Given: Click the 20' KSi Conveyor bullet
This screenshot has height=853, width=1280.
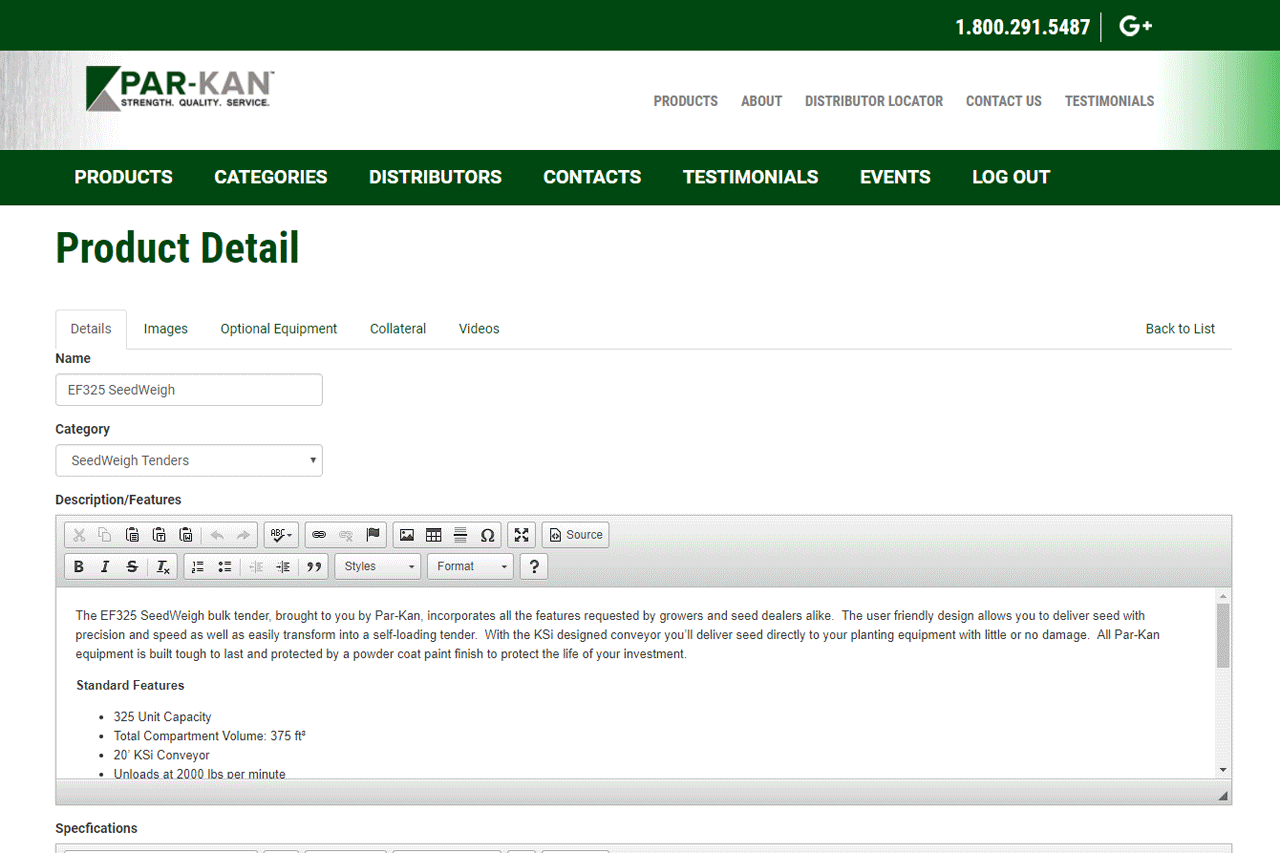Looking at the screenshot, I should point(162,755).
